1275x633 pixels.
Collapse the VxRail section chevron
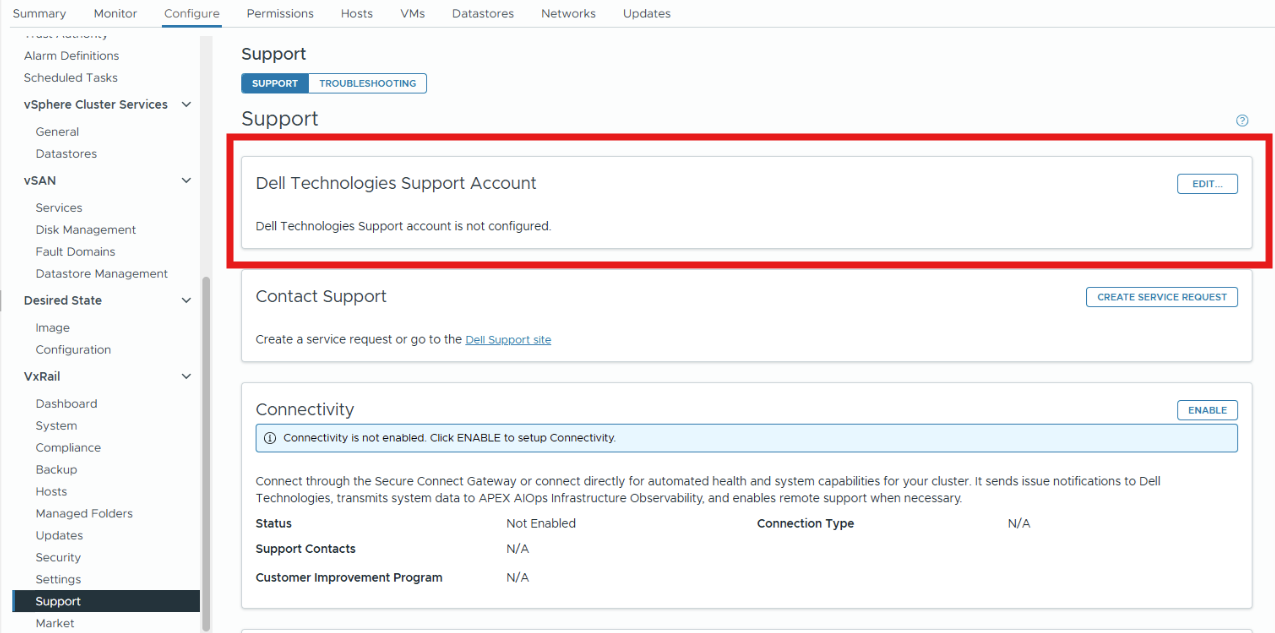(186, 377)
